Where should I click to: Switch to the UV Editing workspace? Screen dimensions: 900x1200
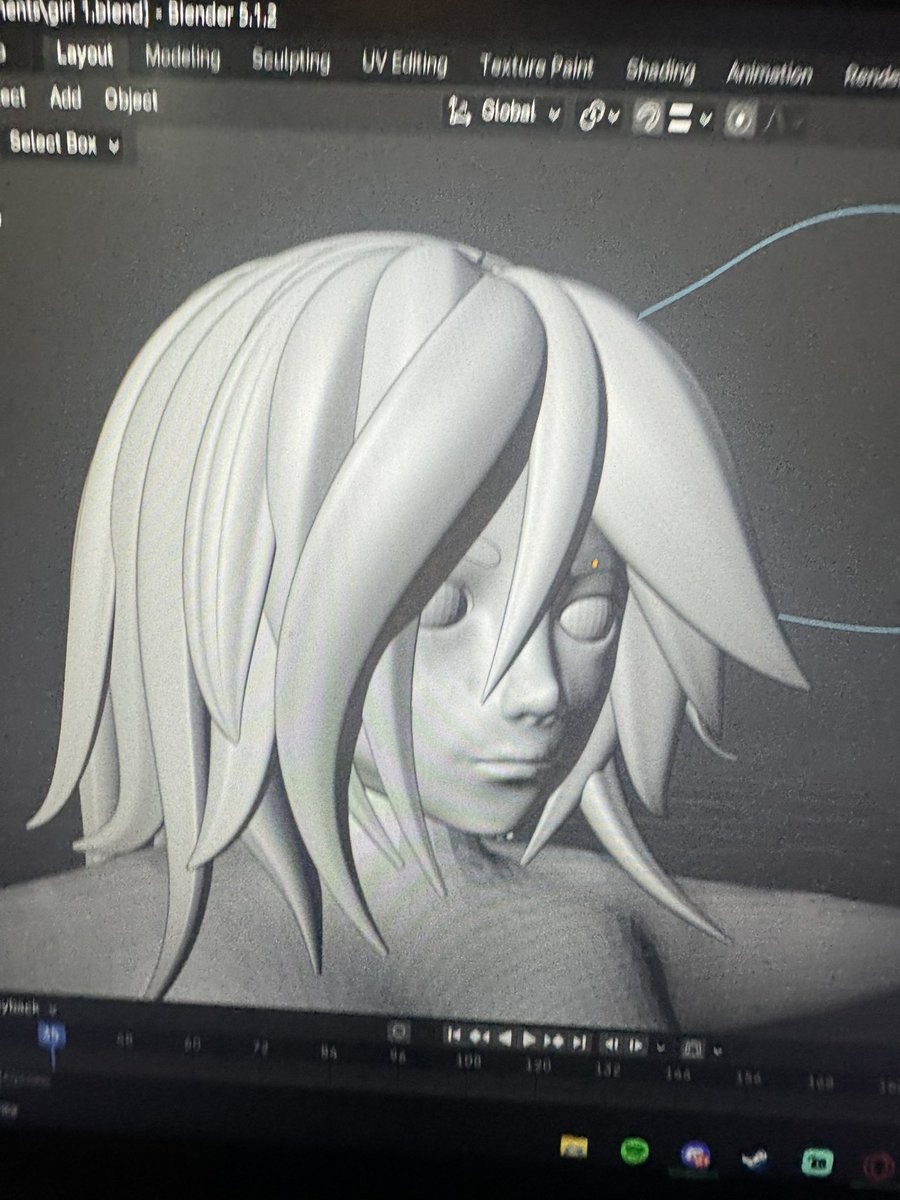404,64
